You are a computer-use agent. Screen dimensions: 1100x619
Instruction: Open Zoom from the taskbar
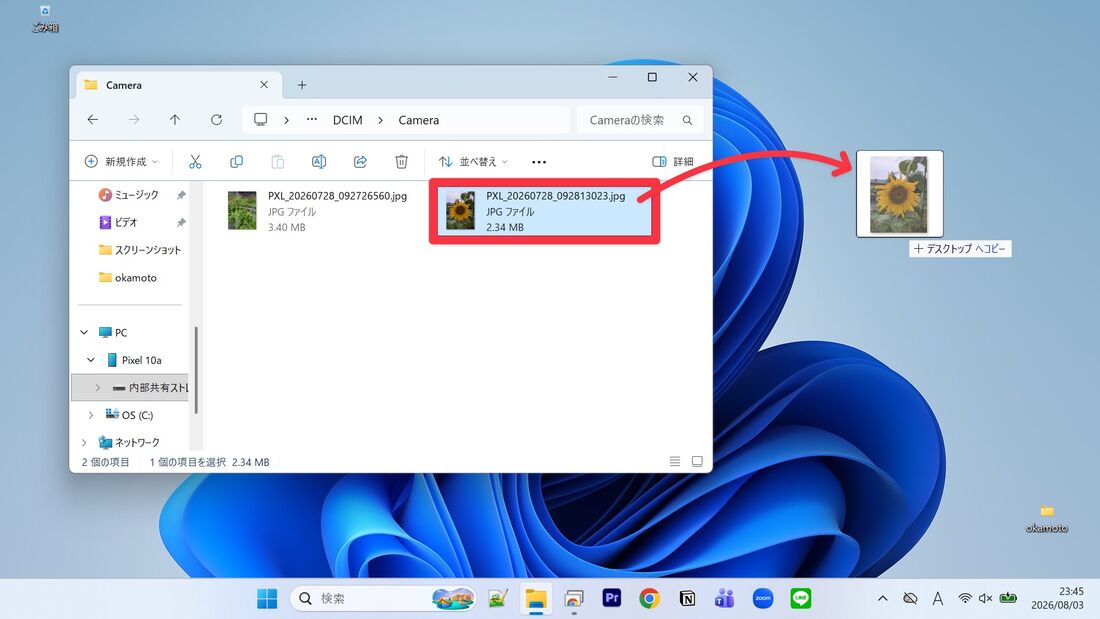click(x=763, y=599)
